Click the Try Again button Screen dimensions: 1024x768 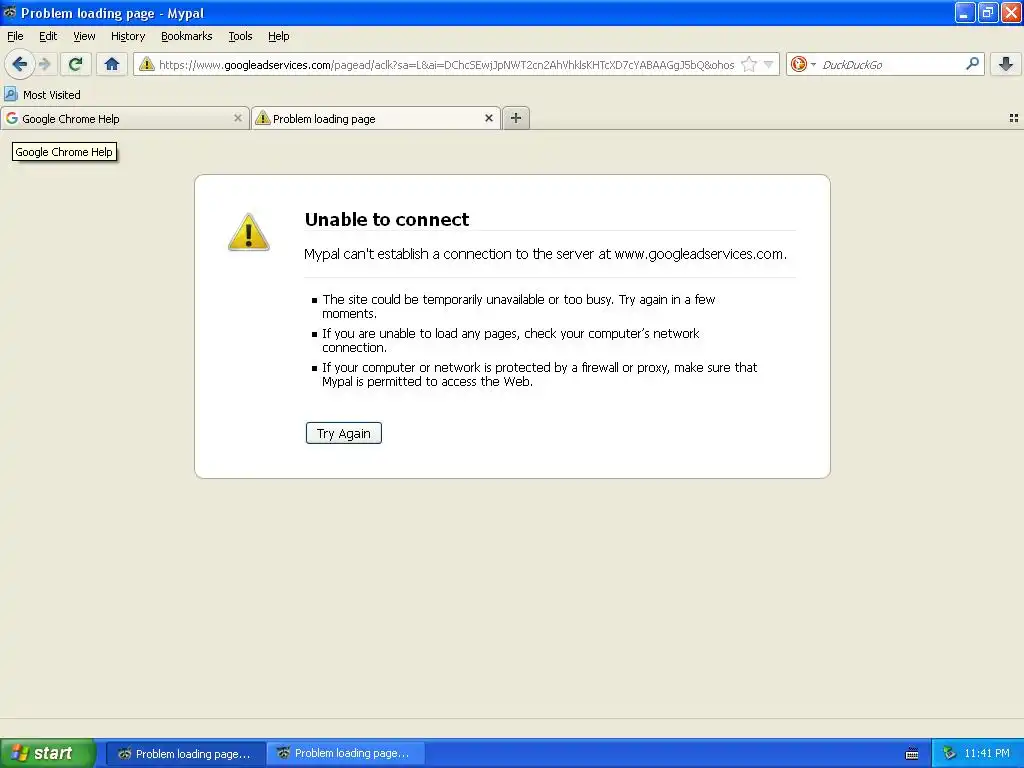344,433
